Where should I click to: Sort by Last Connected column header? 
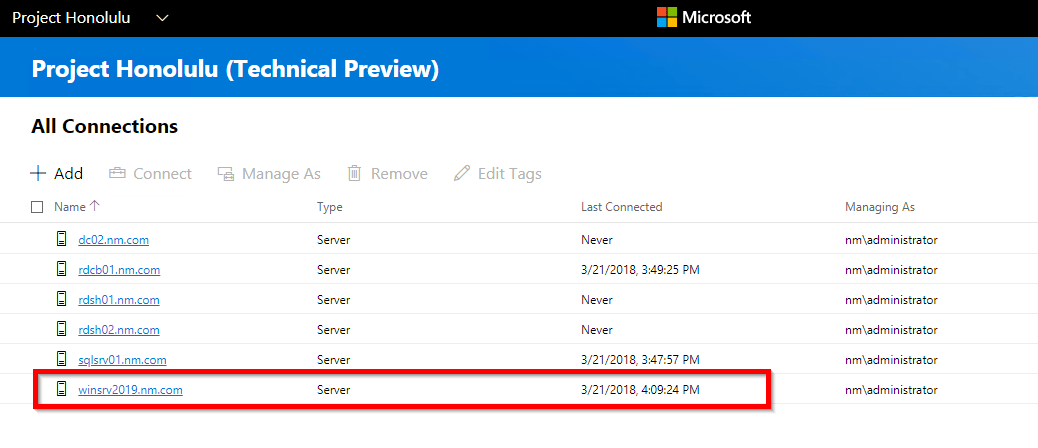click(622, 207)
